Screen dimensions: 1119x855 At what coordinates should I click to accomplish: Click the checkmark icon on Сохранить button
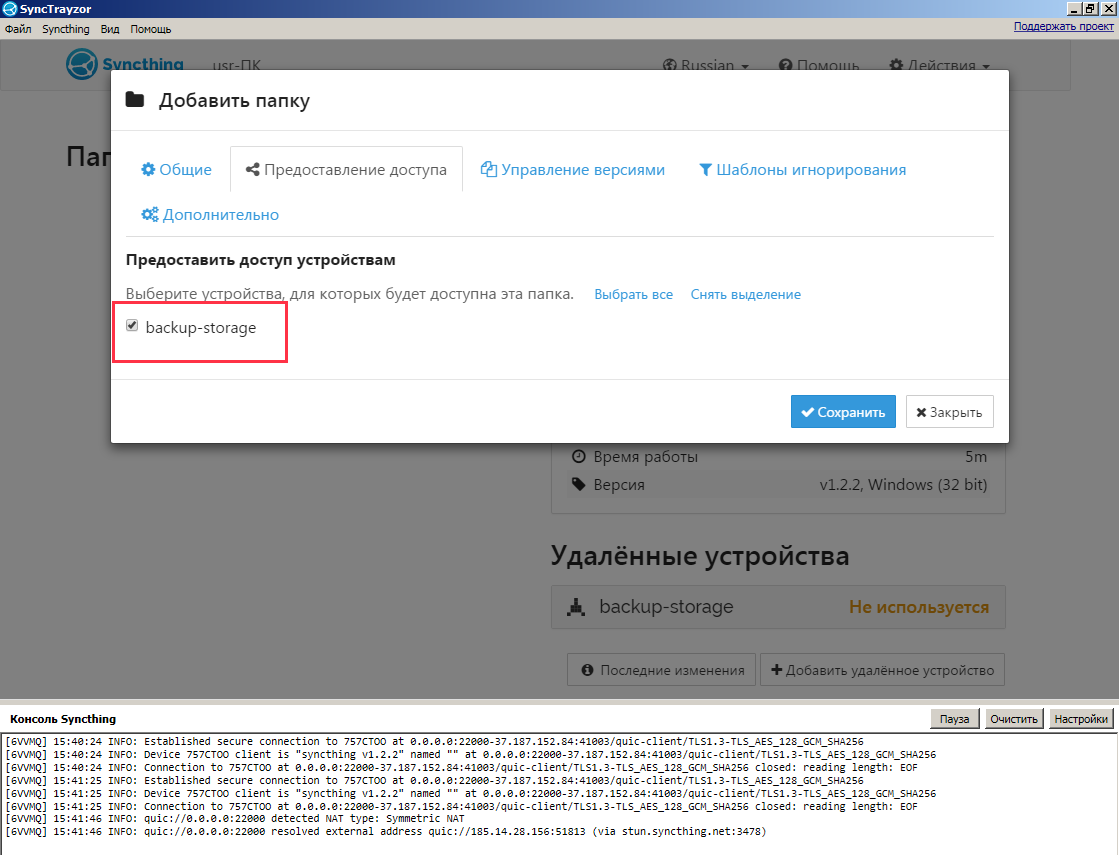pyautogui.click(x=807, y=412)
